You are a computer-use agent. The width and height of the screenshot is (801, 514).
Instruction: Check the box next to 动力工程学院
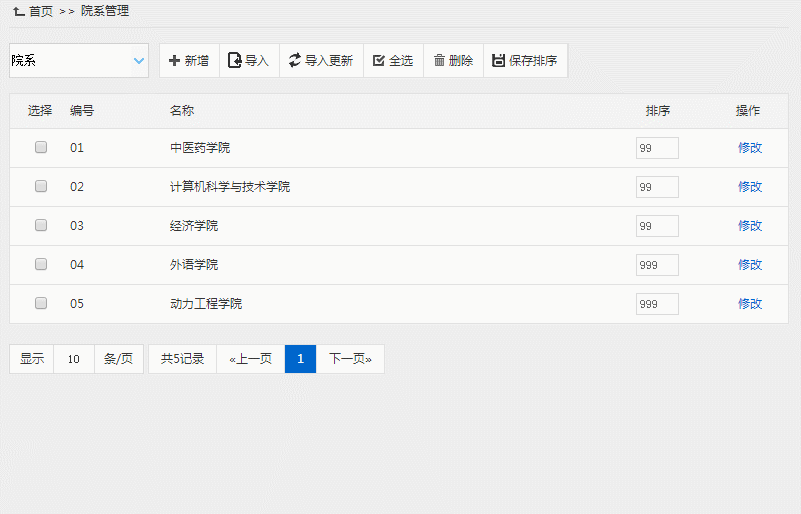(41, 303)
